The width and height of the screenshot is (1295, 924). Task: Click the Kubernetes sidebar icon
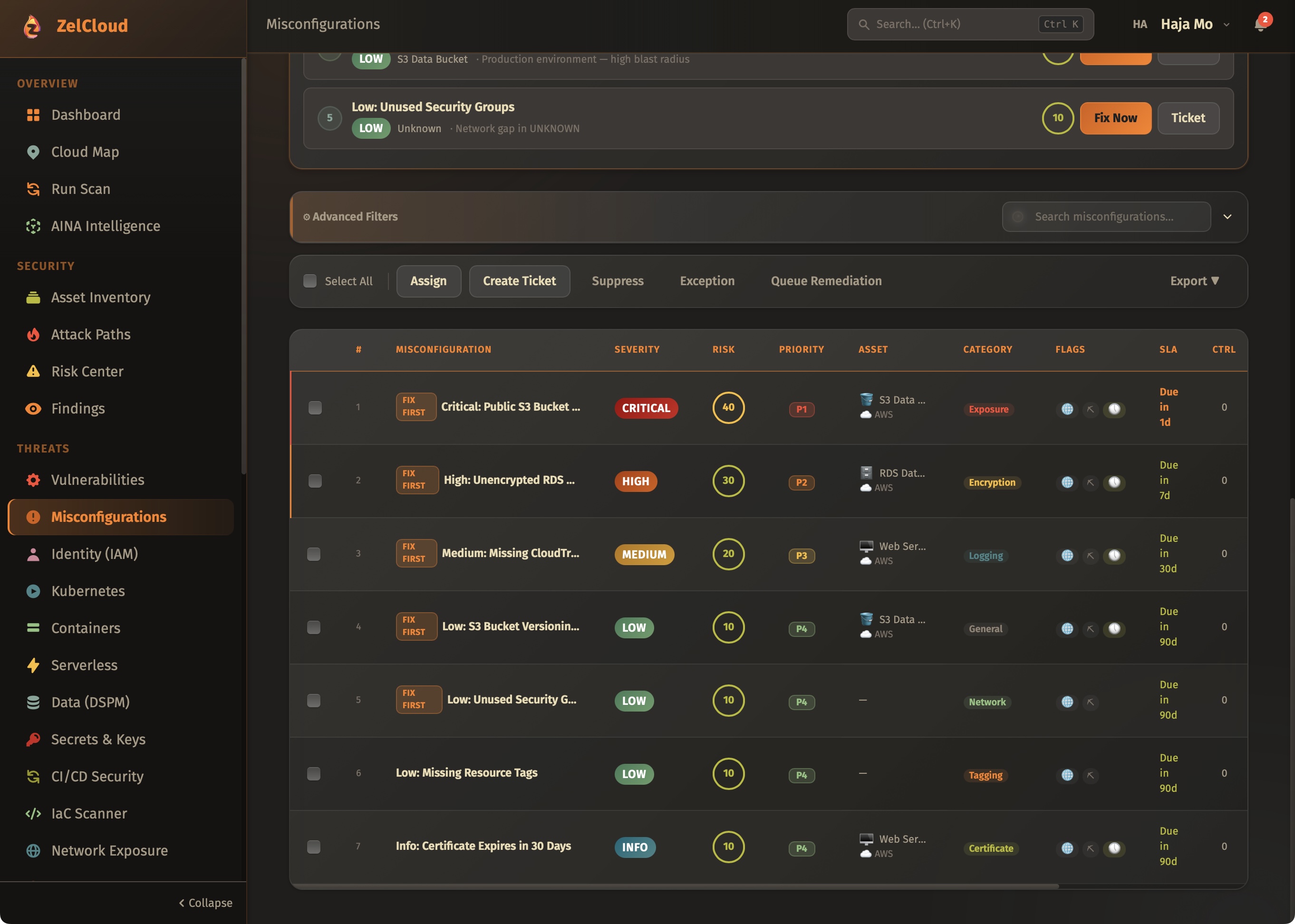point(33,591)
